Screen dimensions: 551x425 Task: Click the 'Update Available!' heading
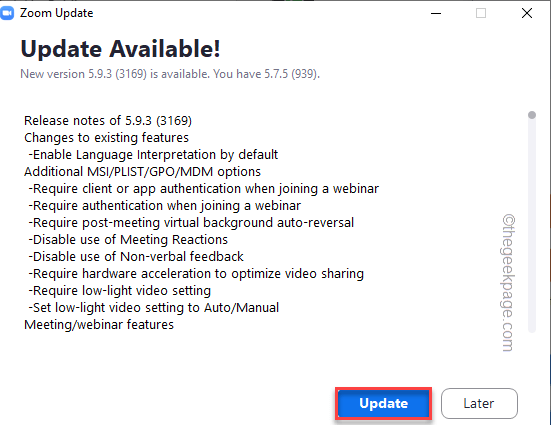pyautogui.click(x=121, y=49)
